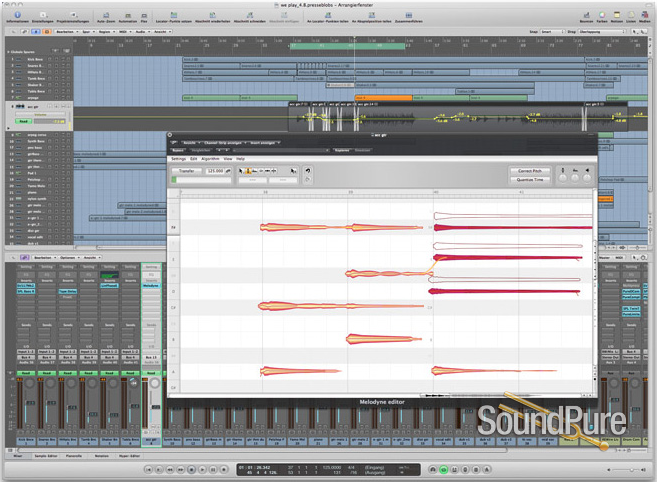
Task: Click the Bypass button in plugin header
Action: 178,150
